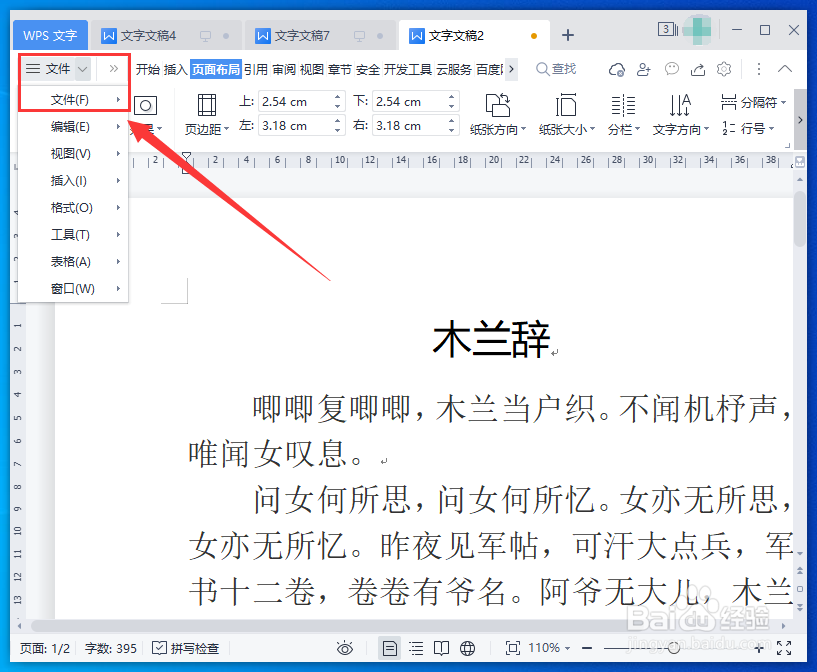Image resolution: width=817 pixels, height=672 pixels.
Task: Expand the 文件 menu button chevron
Action: pyautogui.click(x=82, y=68)
